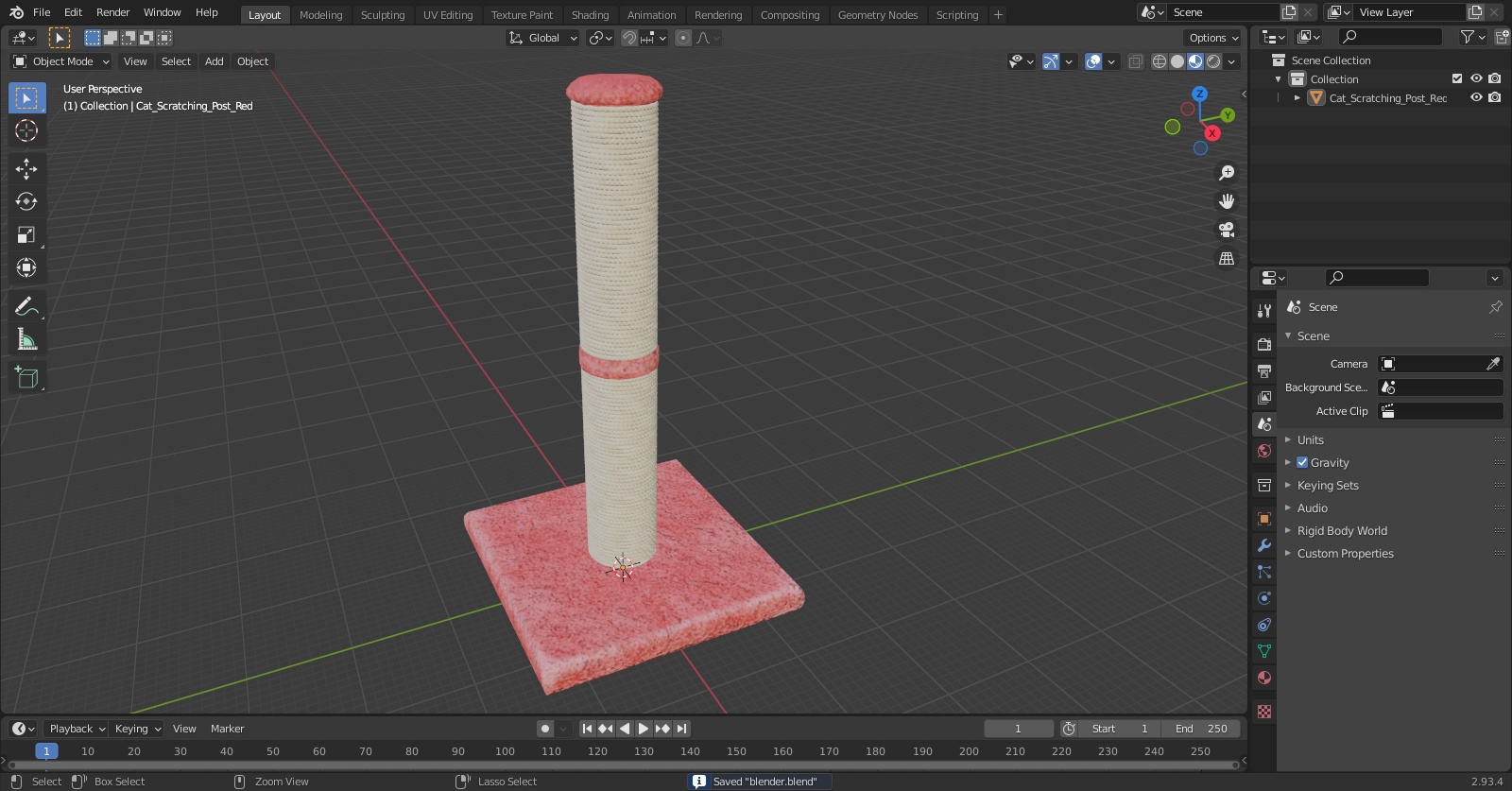Image resolution: width=1512 pixels, height=791 pixels.
Task: Open the File menu
Action: 42,12
